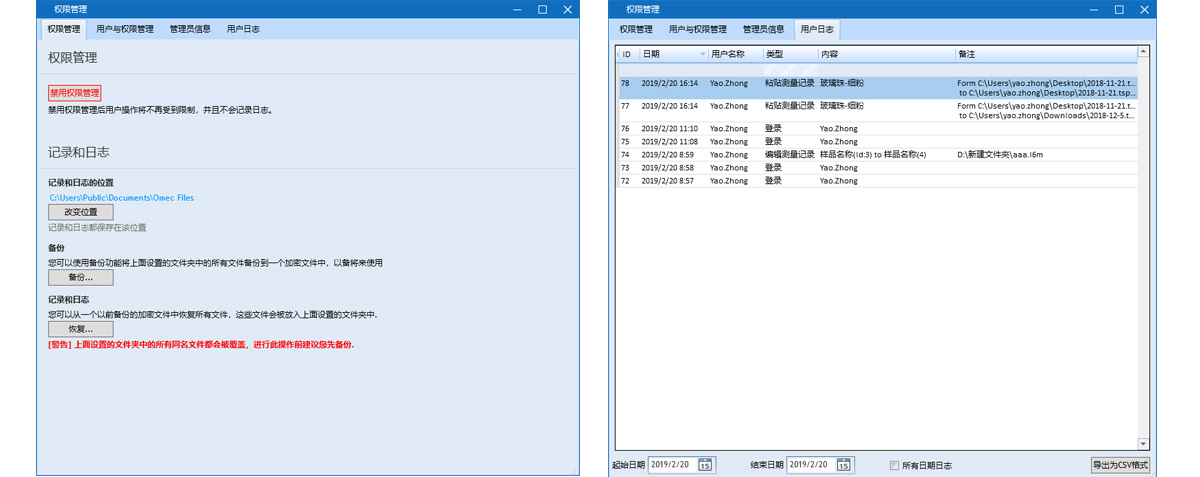Click the 备份... button

click(81, 277)
